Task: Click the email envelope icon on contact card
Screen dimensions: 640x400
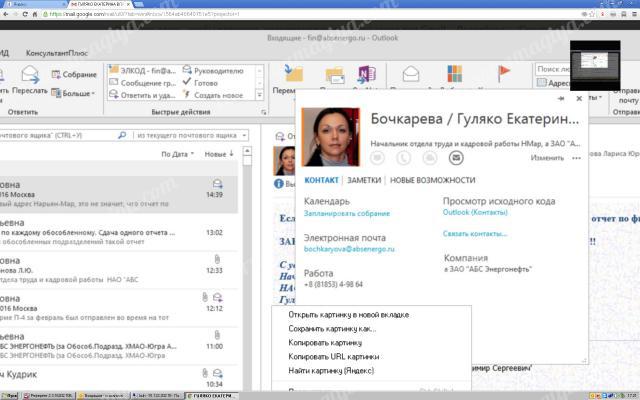Action: (456, 158)
